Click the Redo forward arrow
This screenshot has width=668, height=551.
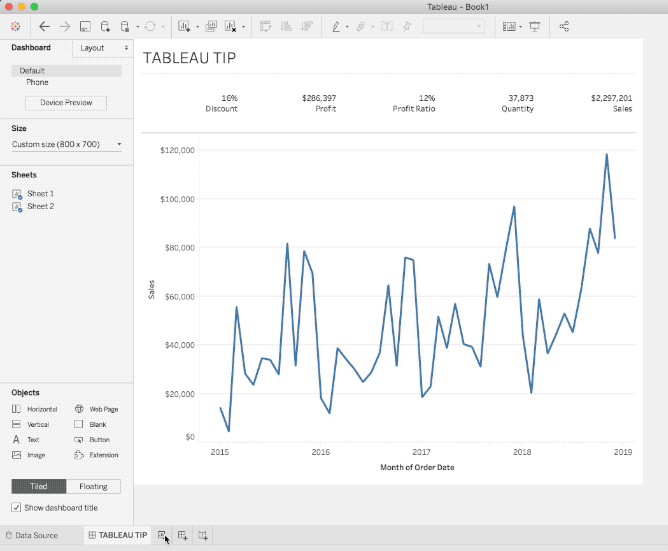[x=65, y=26]
